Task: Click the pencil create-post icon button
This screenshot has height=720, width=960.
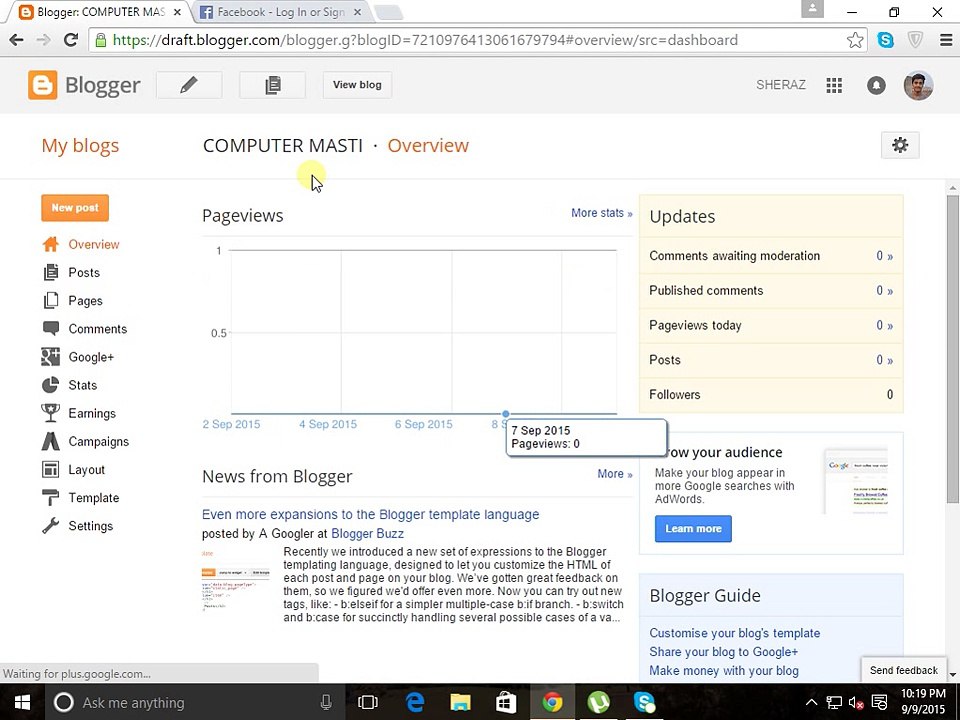Action: 189,84
